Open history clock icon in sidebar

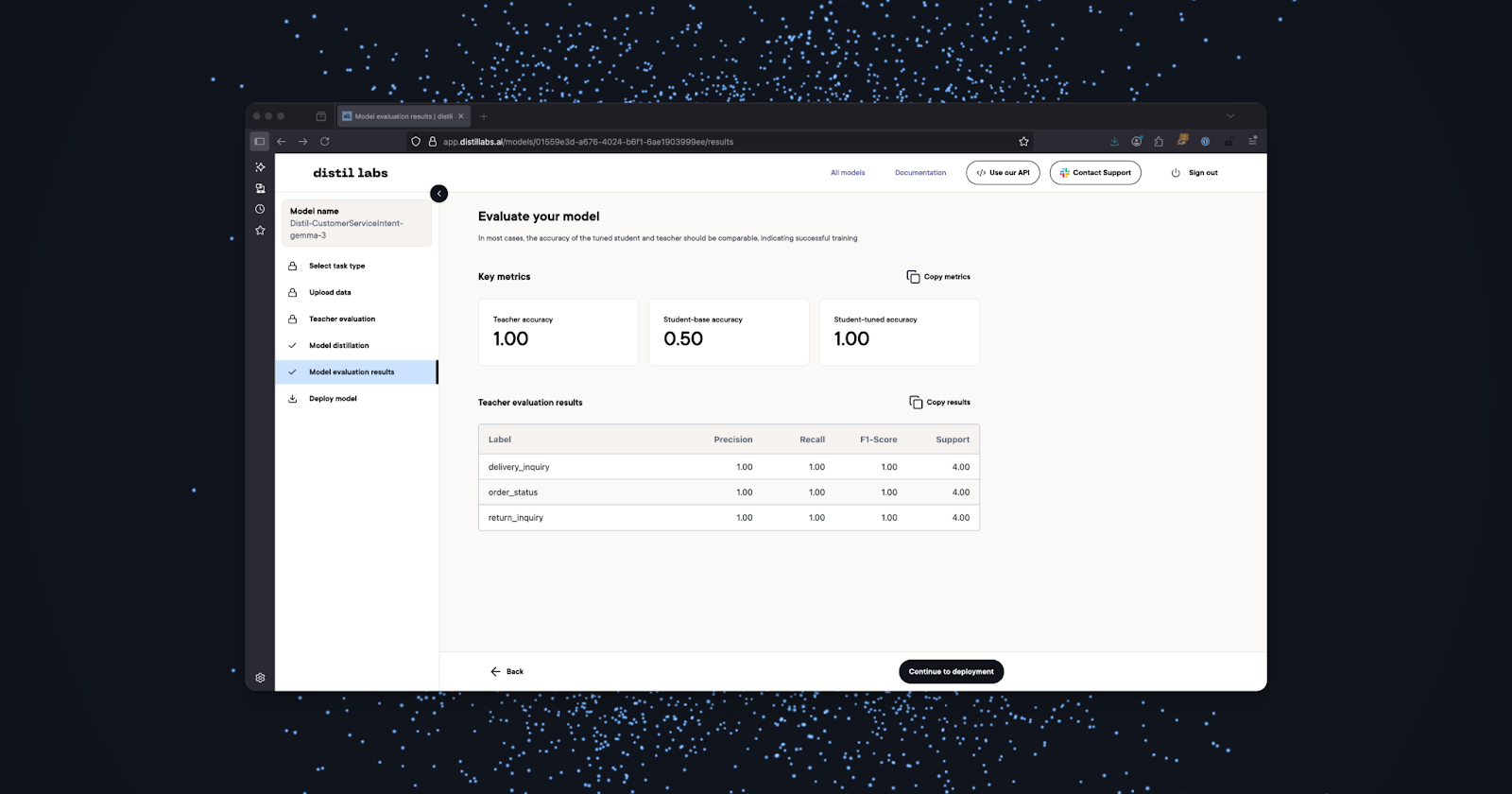[x=260, y=209]
